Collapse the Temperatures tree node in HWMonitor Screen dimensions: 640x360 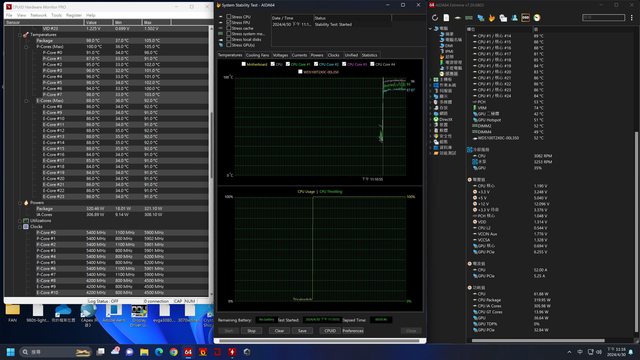point(20,35)
